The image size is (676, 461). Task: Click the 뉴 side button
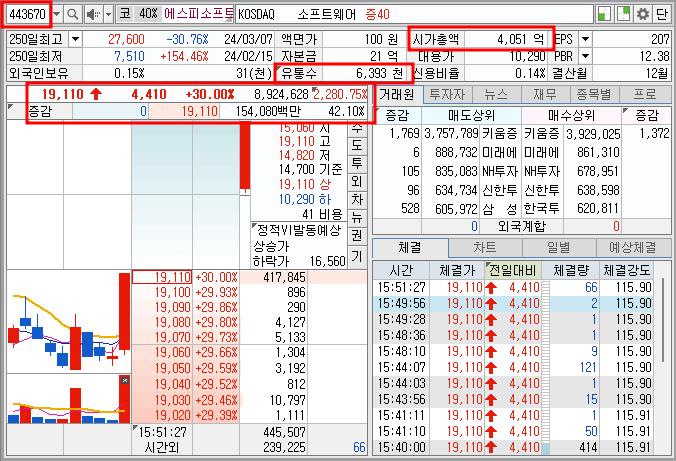point(357,218)
